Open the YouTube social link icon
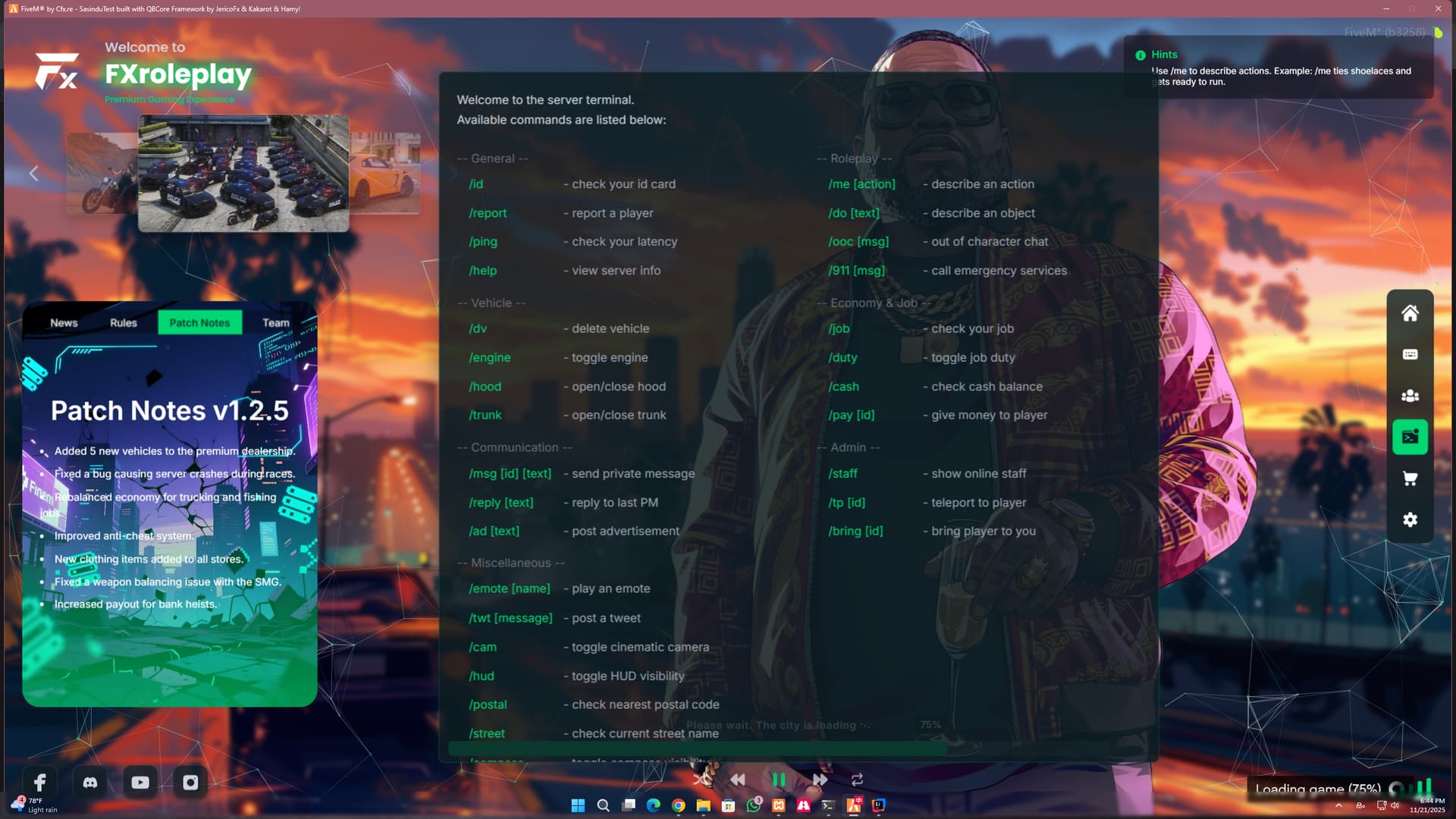Viewport: 1456px width, 819px height. (x=140, y=782)
